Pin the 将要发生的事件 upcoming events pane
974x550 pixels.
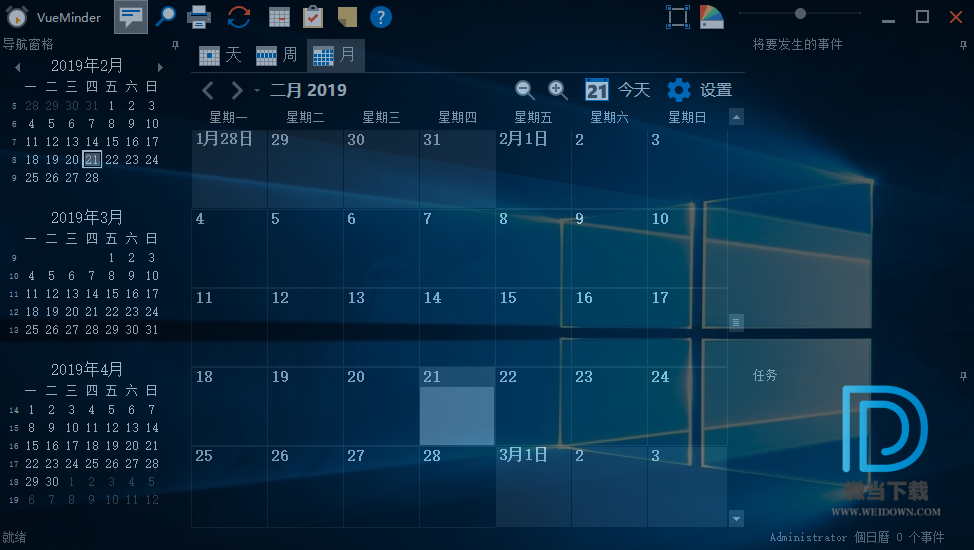(x=963, y=45)
